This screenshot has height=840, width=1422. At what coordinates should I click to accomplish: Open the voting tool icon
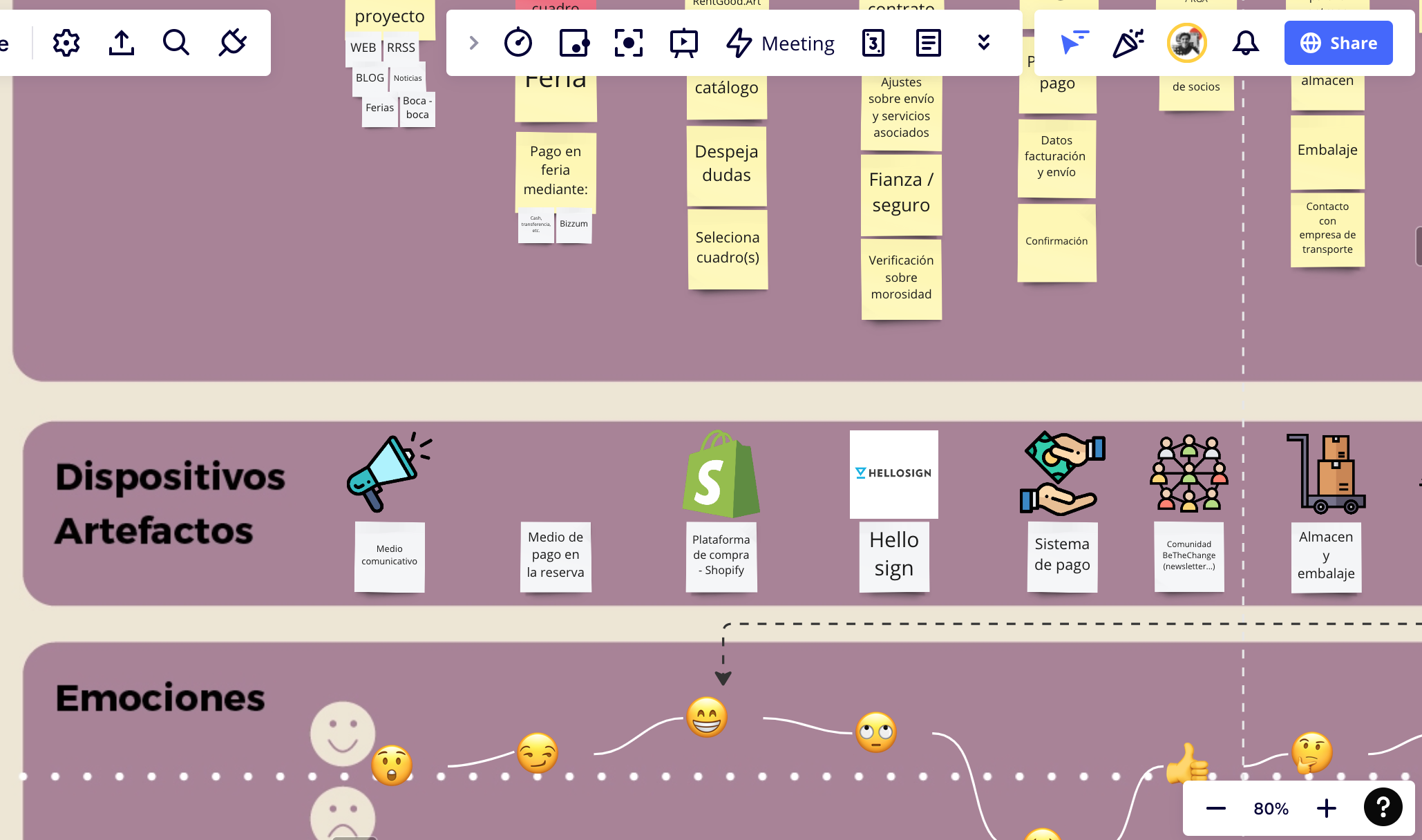(x=573, y=43)
